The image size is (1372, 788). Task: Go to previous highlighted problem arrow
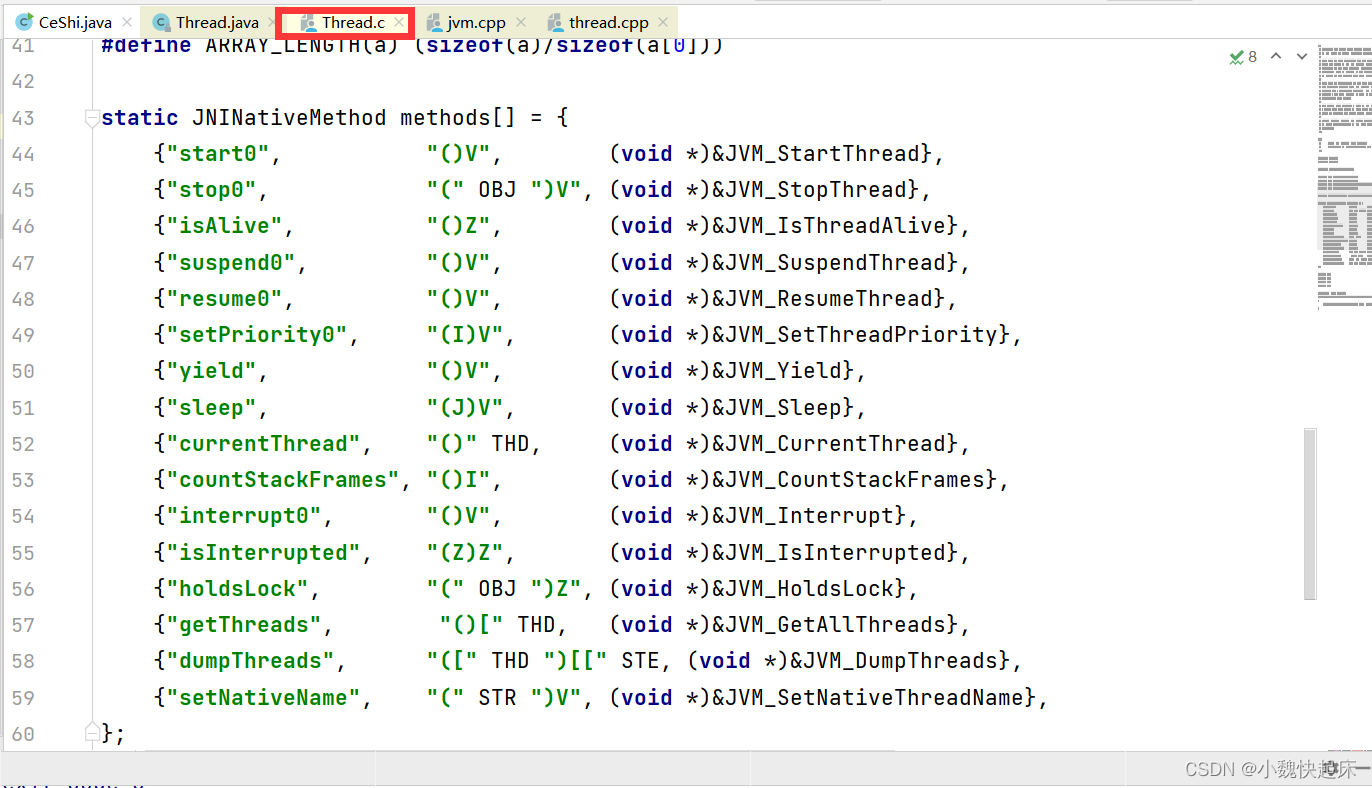click(x=1276, y=57)
